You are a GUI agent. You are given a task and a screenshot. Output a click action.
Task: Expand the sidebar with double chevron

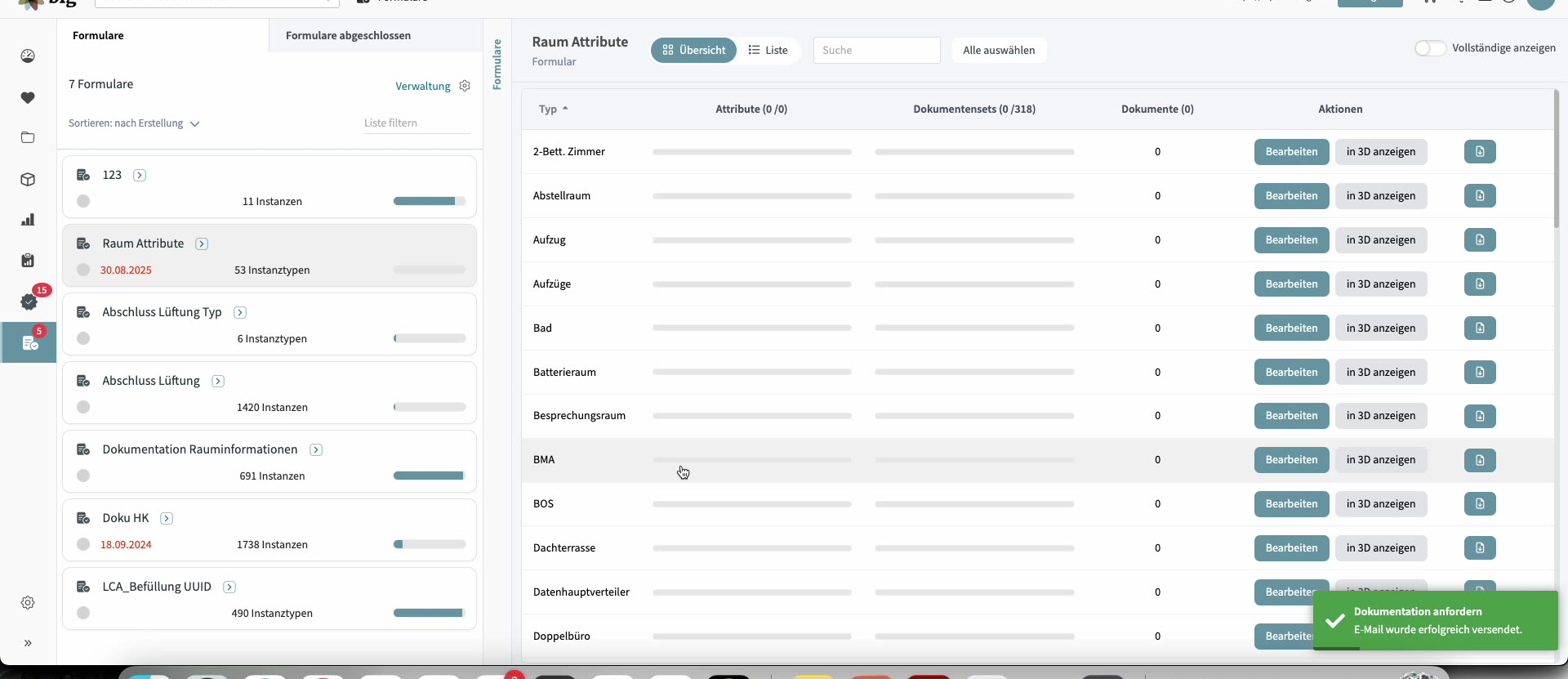coord(28,643)
